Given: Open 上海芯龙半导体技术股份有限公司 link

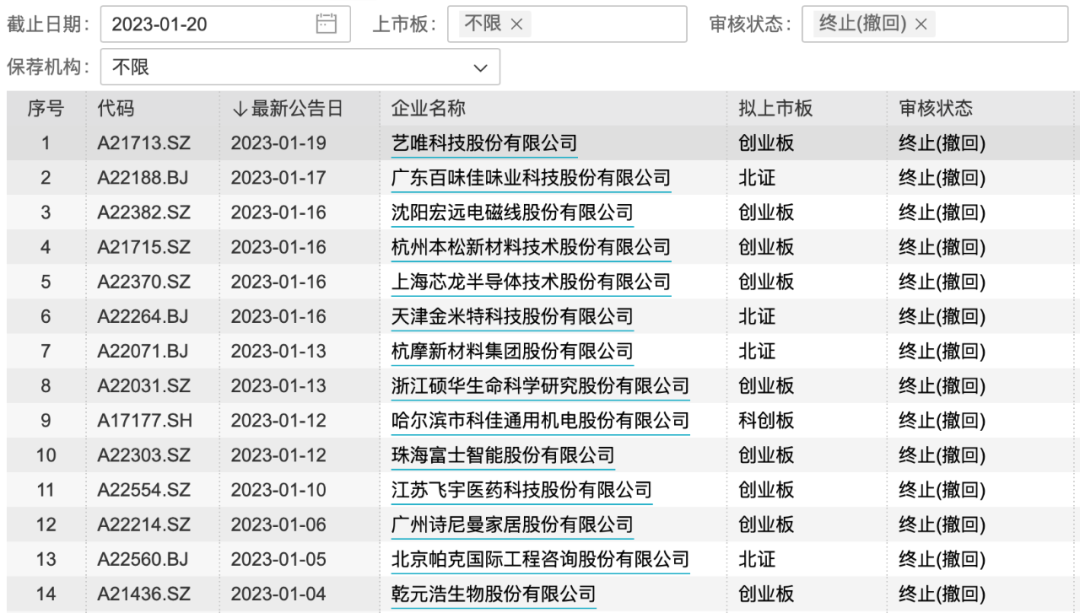Looking at the screenshot, I should tap(530, 282).
